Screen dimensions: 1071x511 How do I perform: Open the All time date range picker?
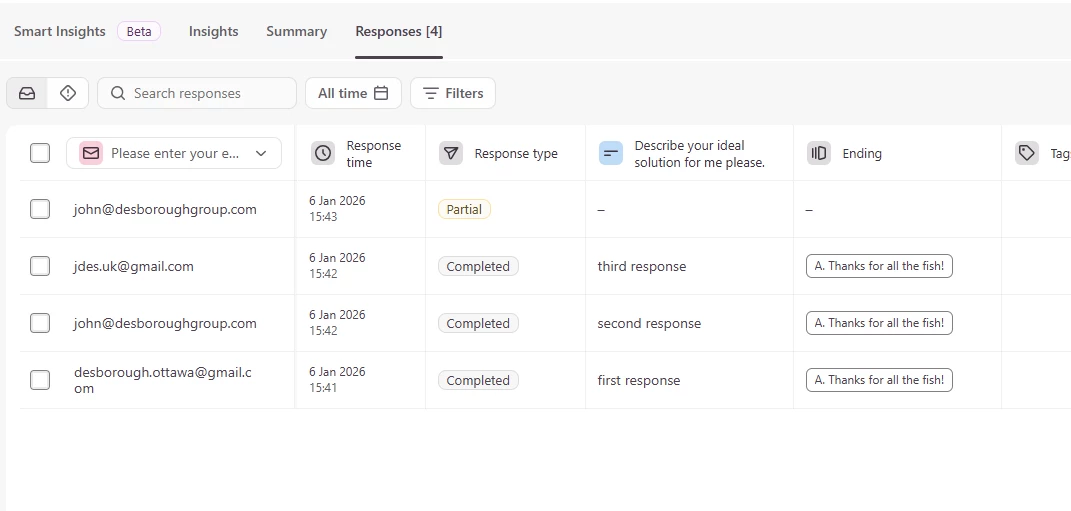point(353,93)
